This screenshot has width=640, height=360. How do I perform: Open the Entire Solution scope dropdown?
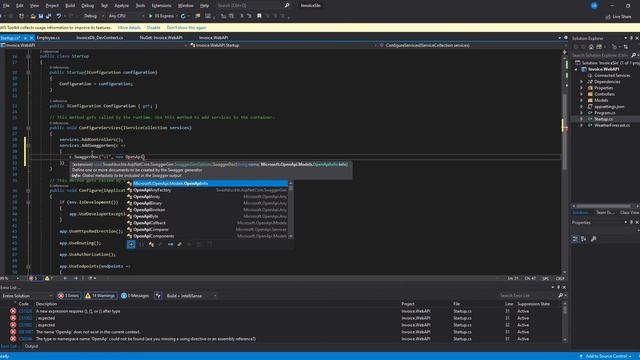click(x=27, y=296)
